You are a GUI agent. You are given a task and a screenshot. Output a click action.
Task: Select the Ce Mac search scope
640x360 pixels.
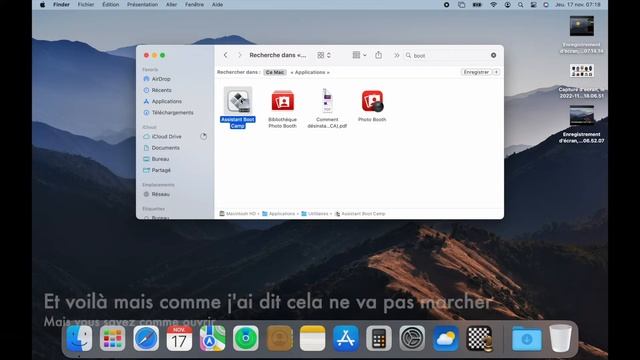click(275, 72)
